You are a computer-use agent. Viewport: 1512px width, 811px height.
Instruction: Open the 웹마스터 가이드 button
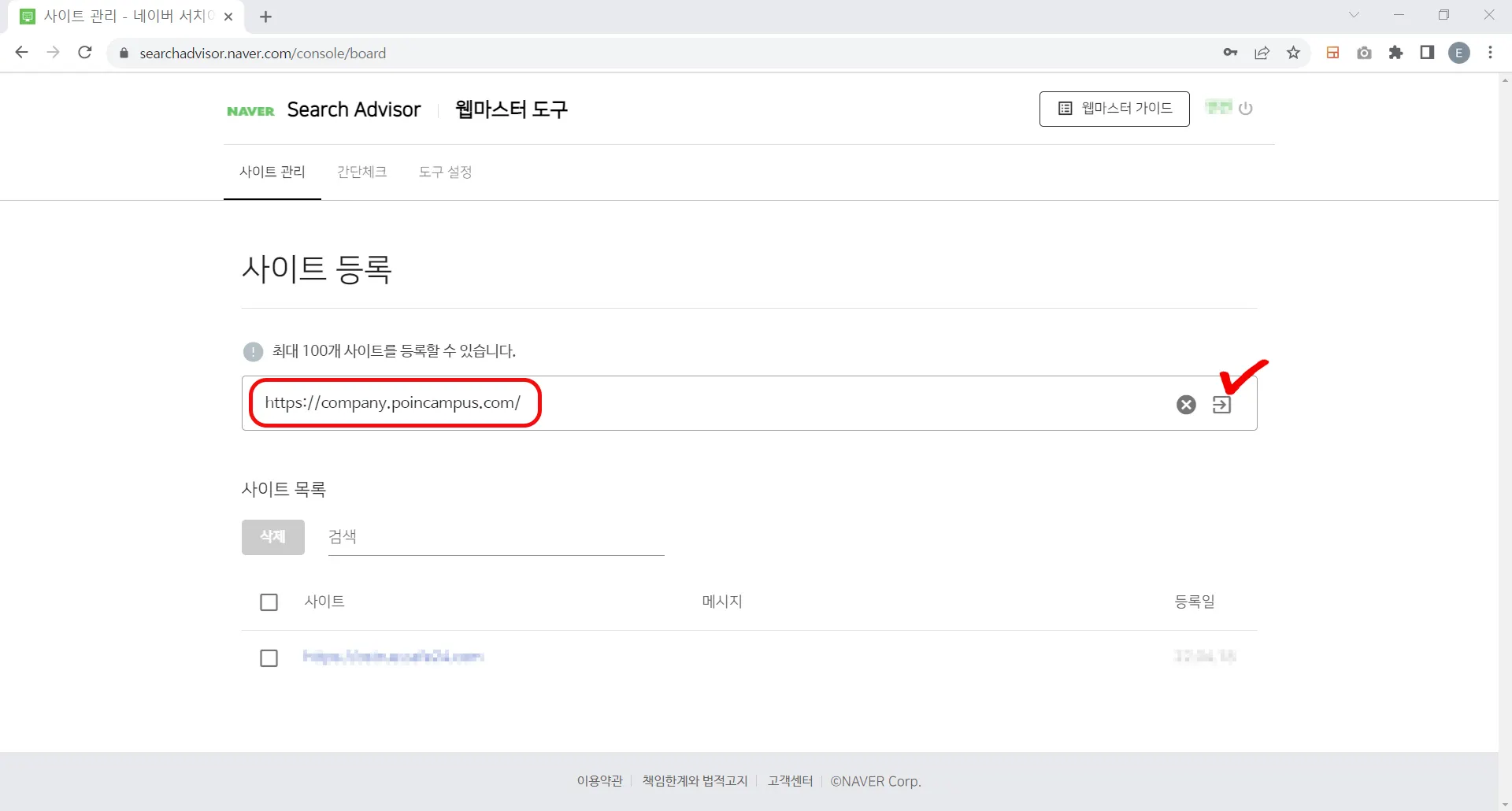(1114, 109)
